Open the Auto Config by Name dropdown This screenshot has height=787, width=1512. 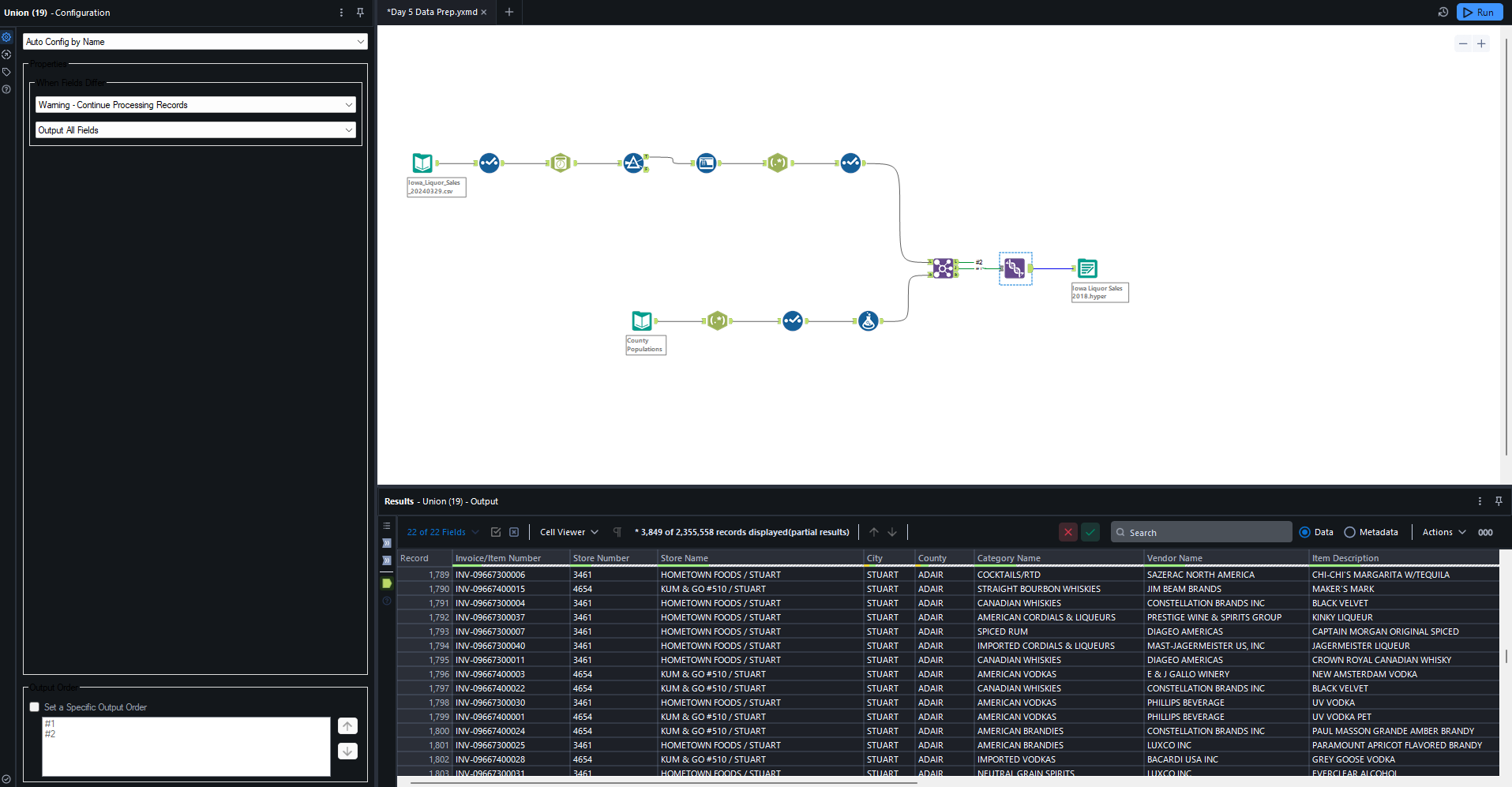click(195, 42)
